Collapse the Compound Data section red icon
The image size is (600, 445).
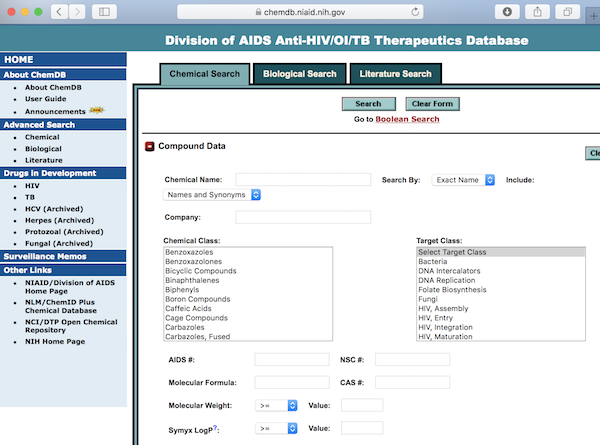[149, 146]
